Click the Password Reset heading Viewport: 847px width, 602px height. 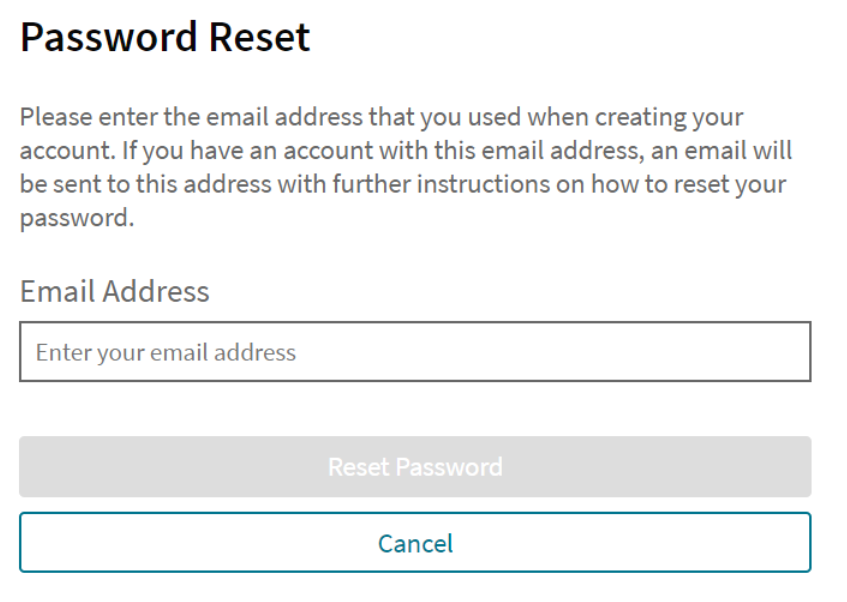[x=165, y=38]
